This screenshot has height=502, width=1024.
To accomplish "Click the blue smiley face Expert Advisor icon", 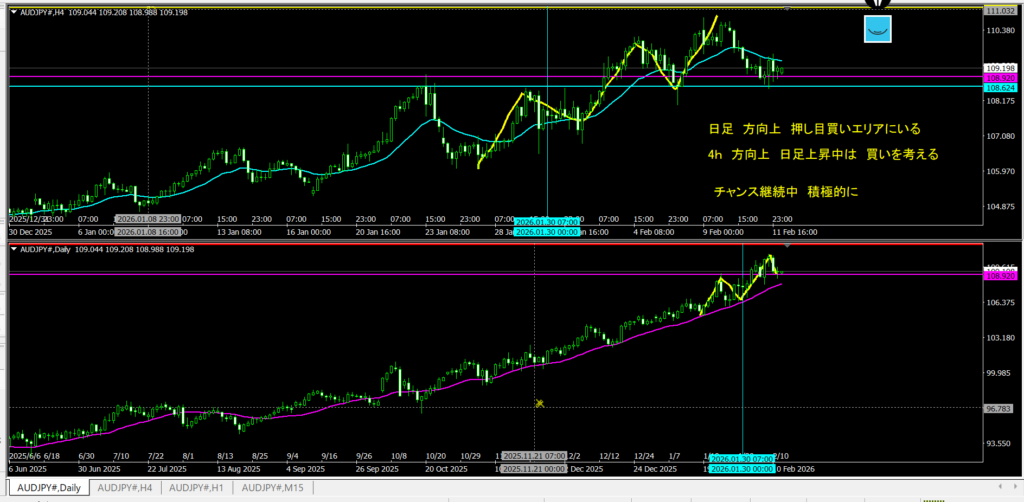I will [878, 29].
